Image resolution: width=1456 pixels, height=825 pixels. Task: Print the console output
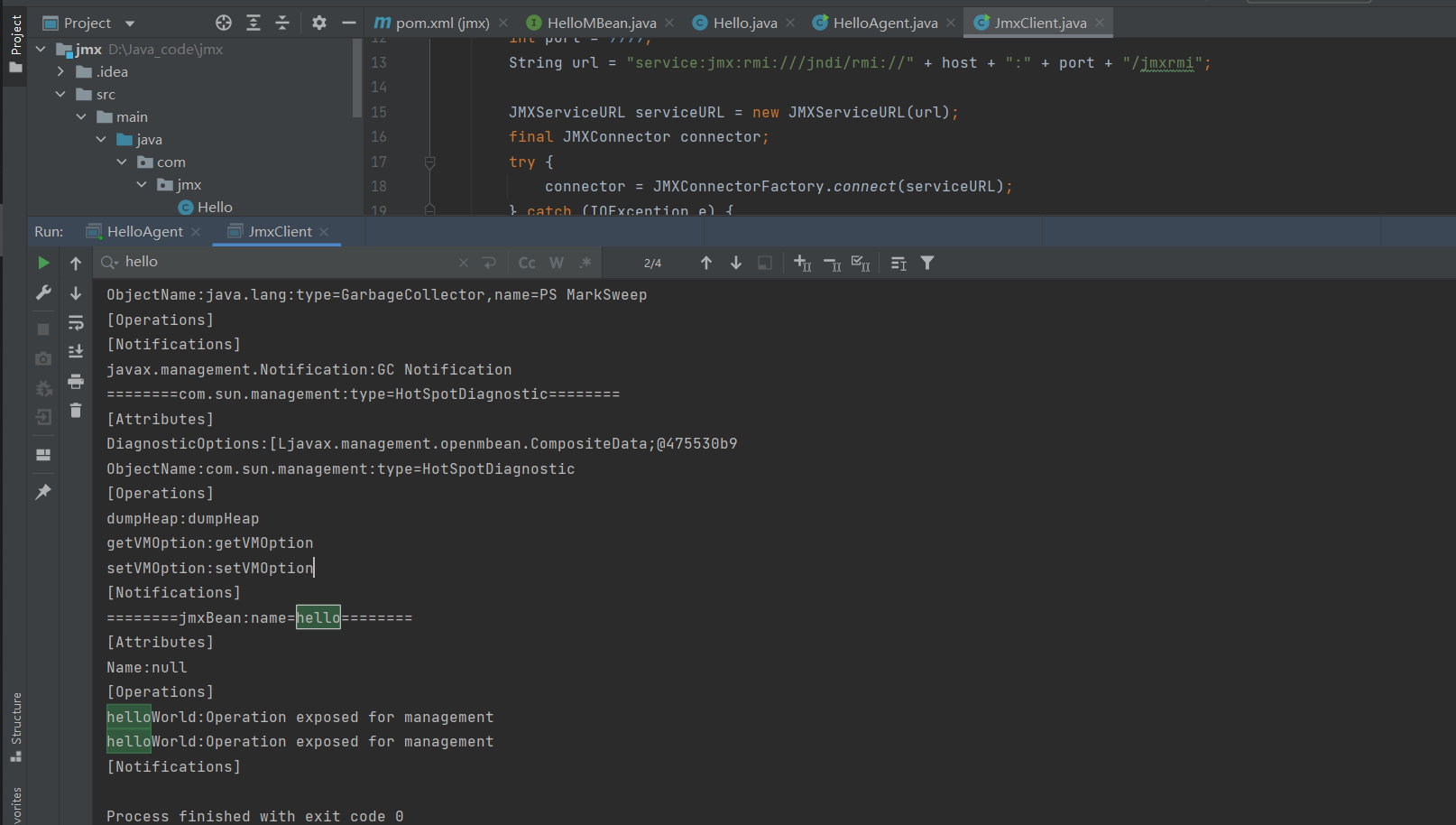pos(76,381)
